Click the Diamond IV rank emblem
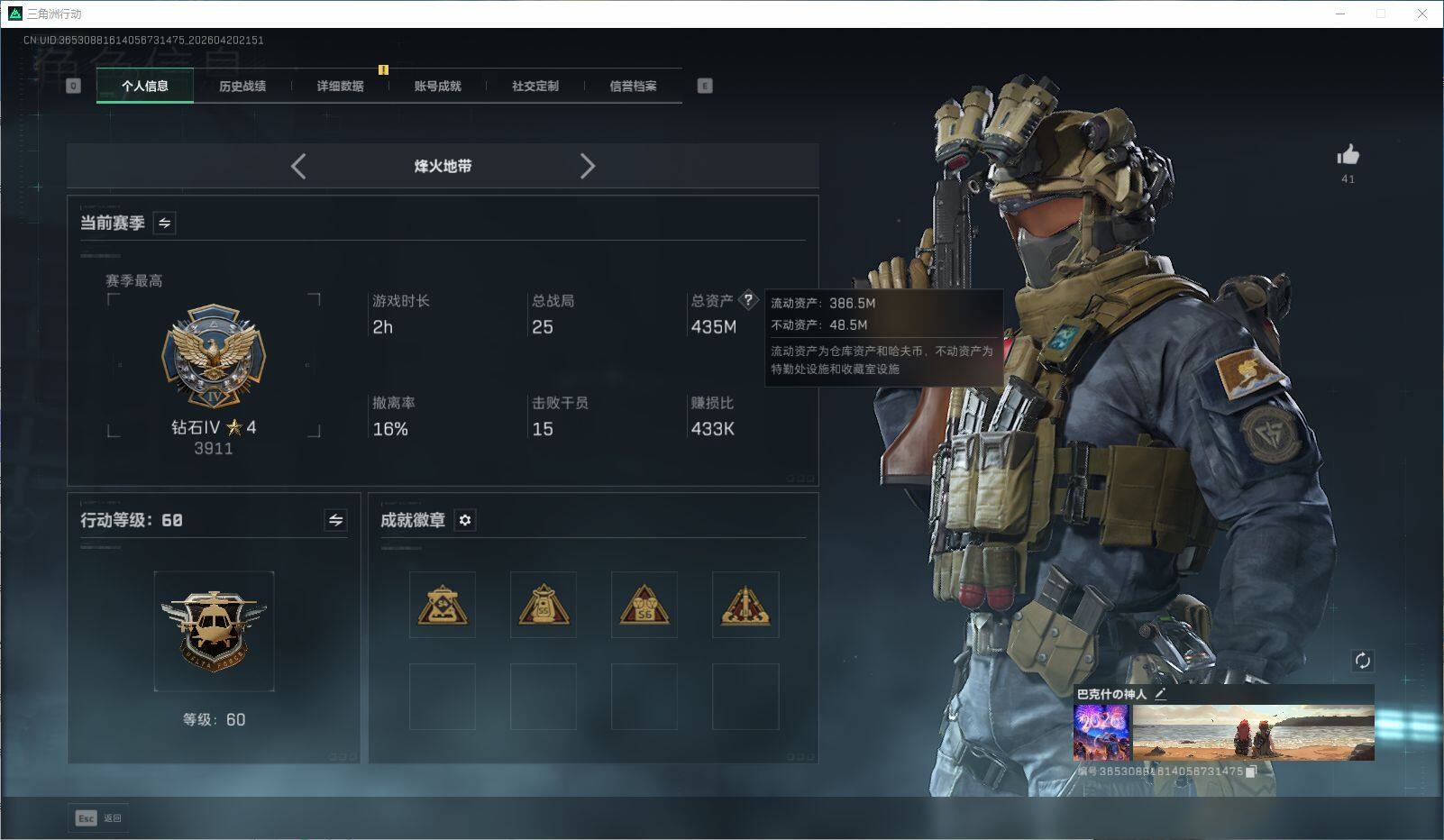 point(214,357)
